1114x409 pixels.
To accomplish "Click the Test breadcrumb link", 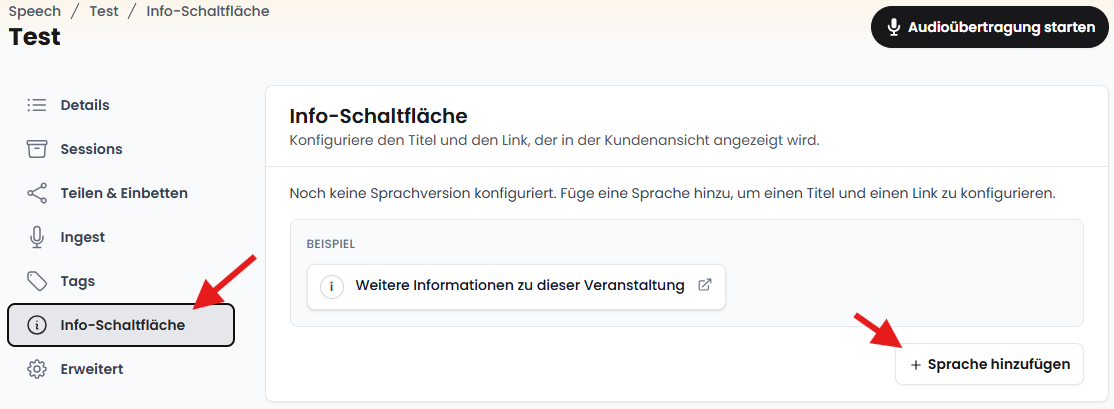I will tap(104, 11).
